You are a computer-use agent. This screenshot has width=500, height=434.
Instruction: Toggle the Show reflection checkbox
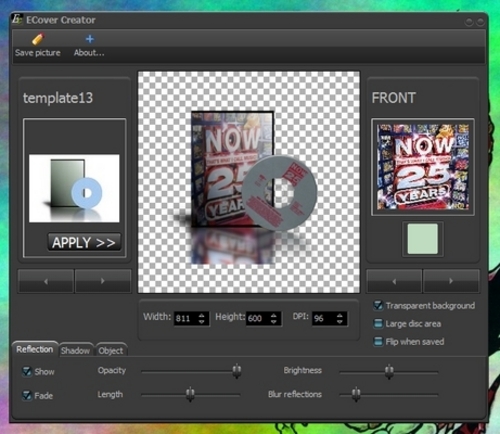coord(26,371)
